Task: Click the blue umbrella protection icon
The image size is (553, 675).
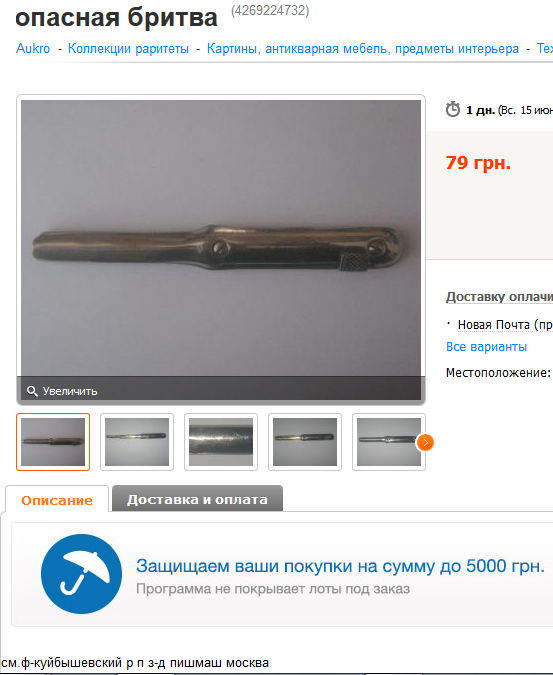Action: point(81,574)
